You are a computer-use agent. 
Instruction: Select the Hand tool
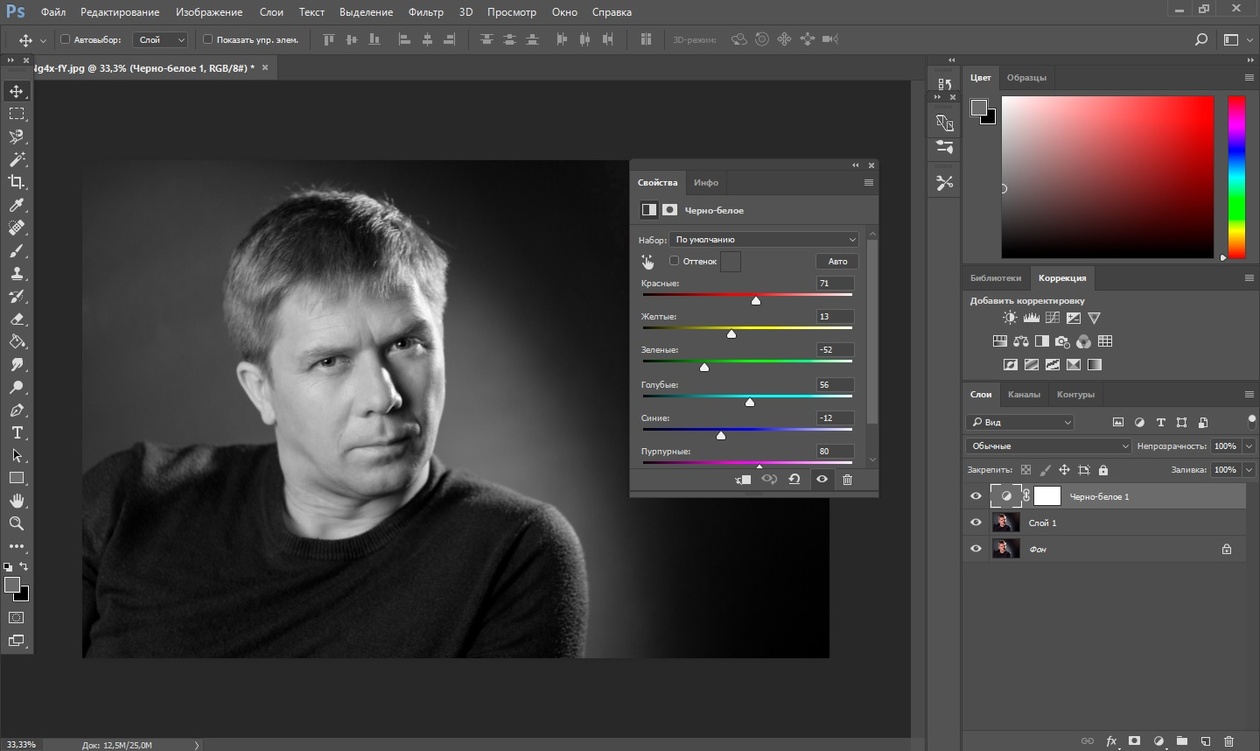point(17,500)
